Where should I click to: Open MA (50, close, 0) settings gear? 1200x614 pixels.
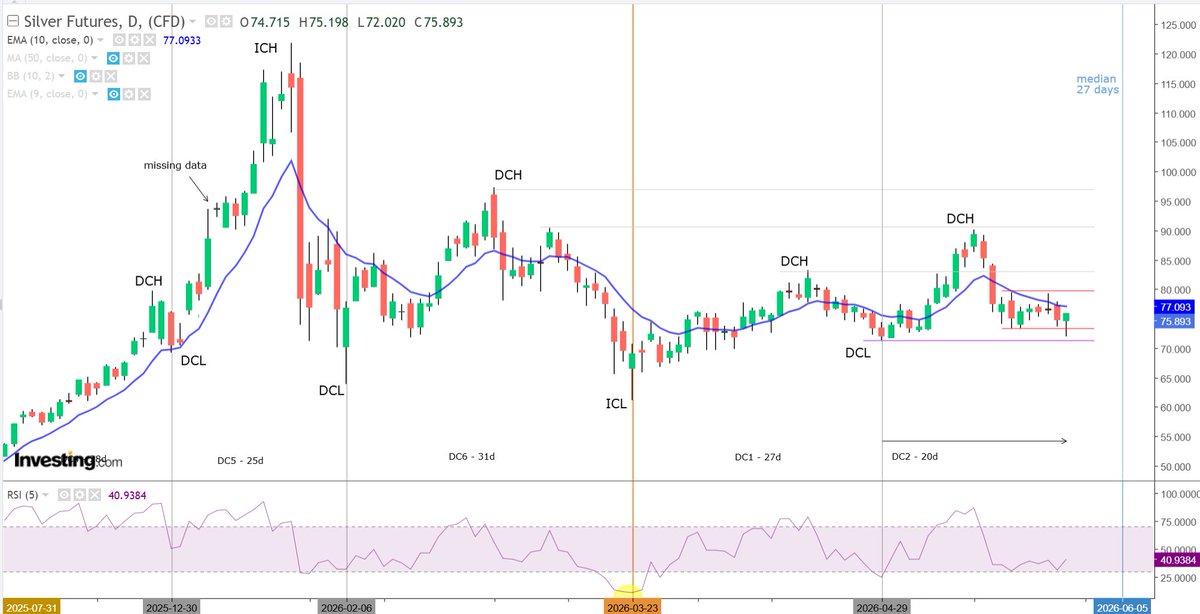[x=128, y=59]
